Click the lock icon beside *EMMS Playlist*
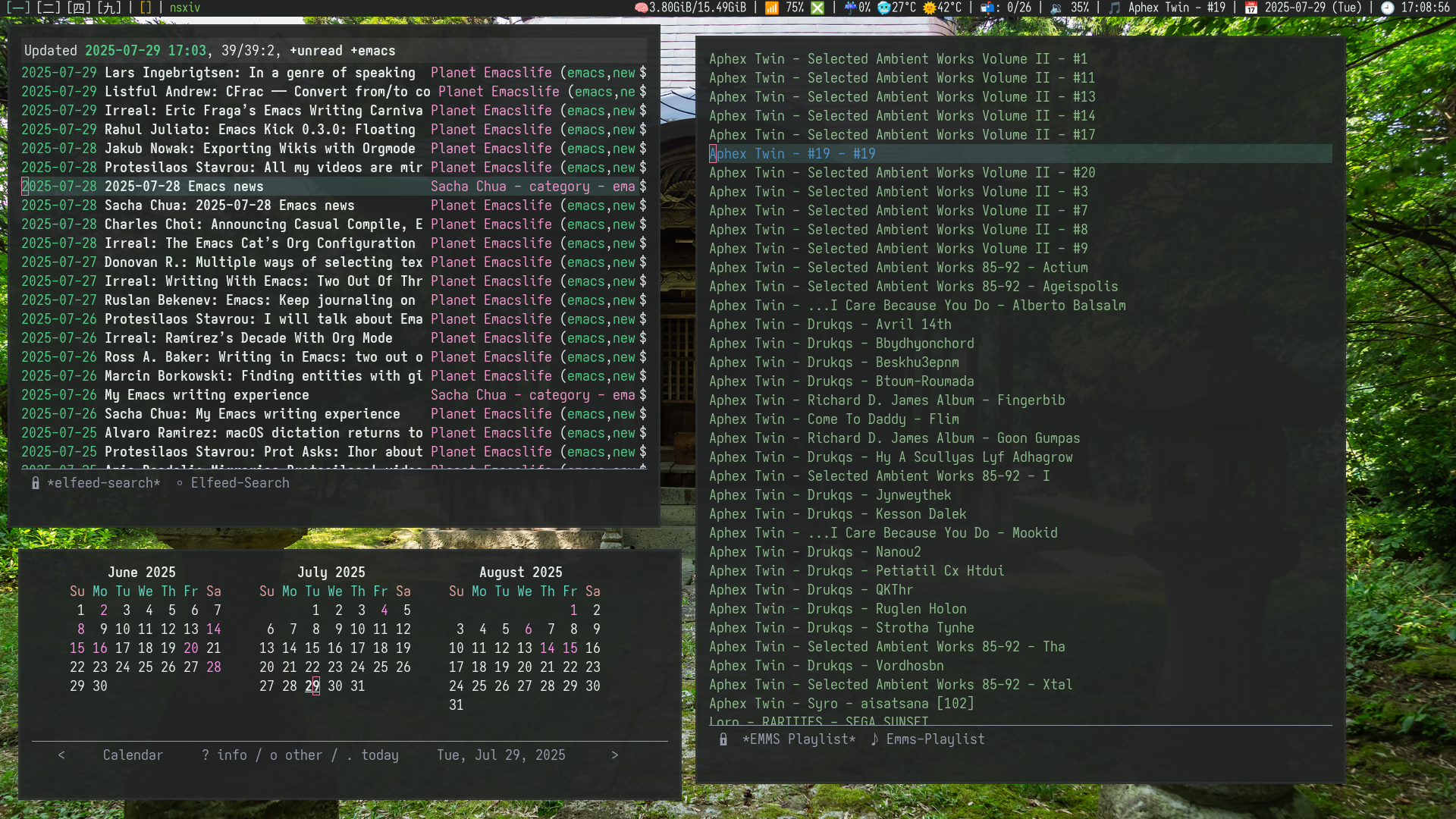This screenshot has width=1456, height=819. click(x=723, y=739)
